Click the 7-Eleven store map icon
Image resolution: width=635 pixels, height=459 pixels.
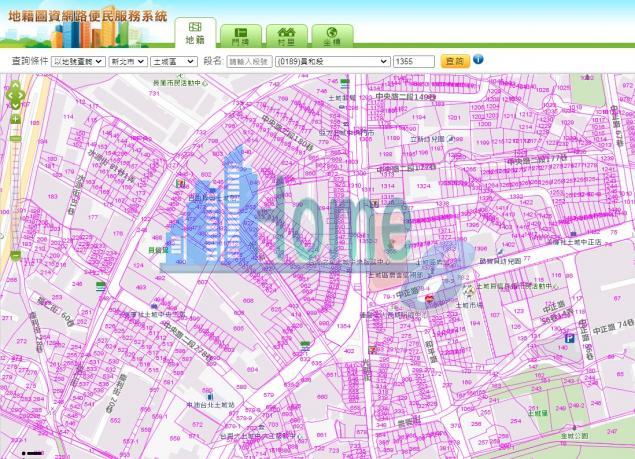coord(180,184)
